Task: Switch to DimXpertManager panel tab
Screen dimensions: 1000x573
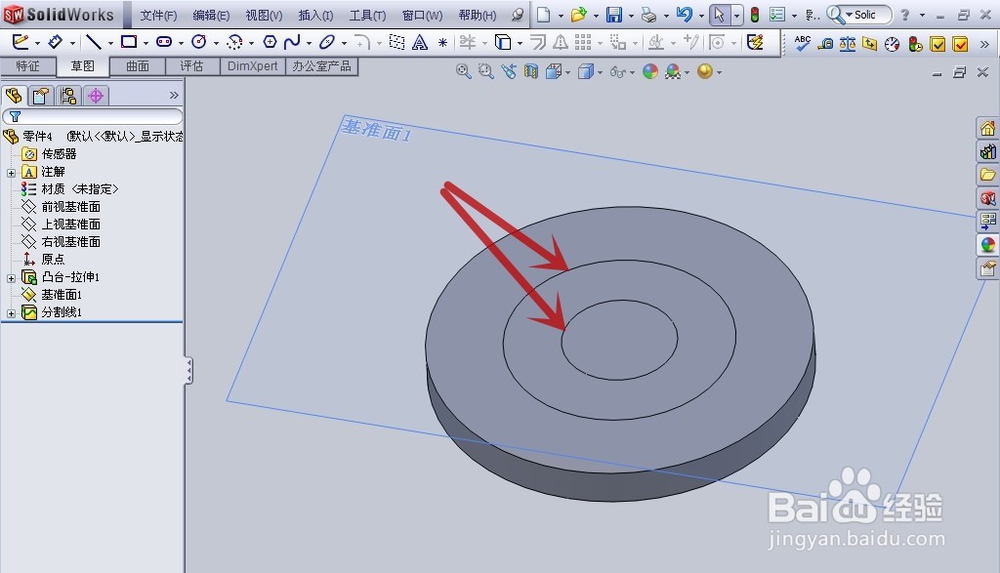Action: [96, 96]
